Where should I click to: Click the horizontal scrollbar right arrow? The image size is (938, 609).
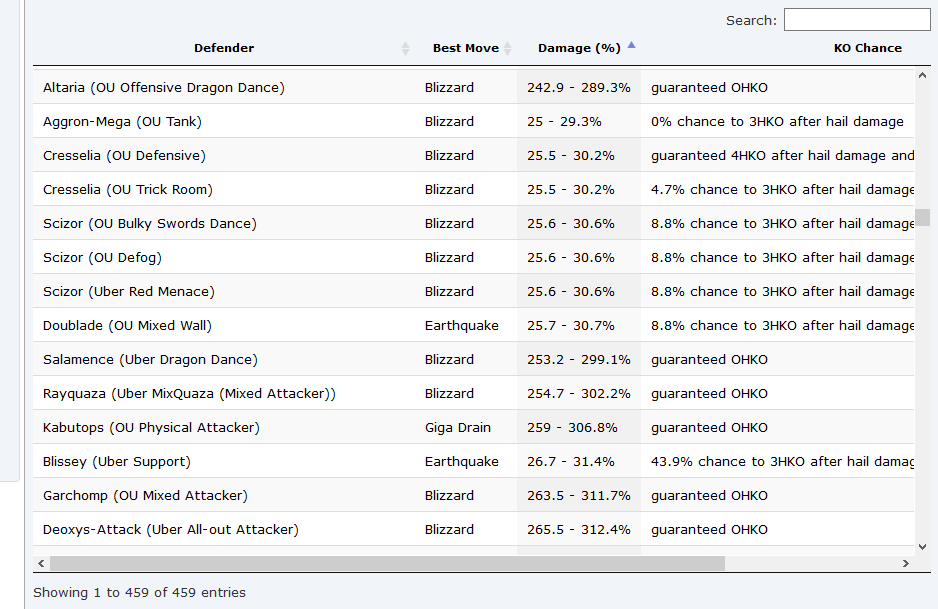click(906, 564)
